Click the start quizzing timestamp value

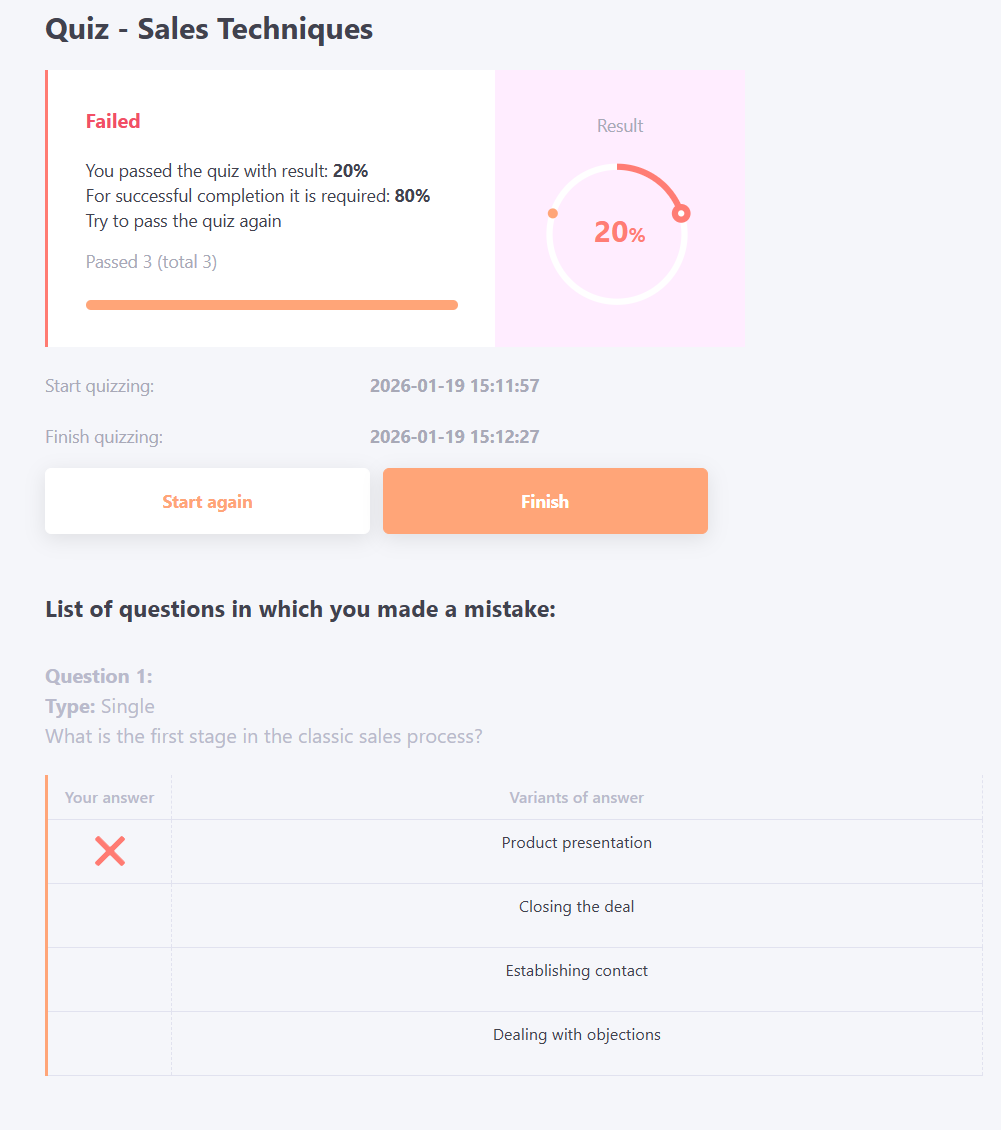click(x=455, y=386)
